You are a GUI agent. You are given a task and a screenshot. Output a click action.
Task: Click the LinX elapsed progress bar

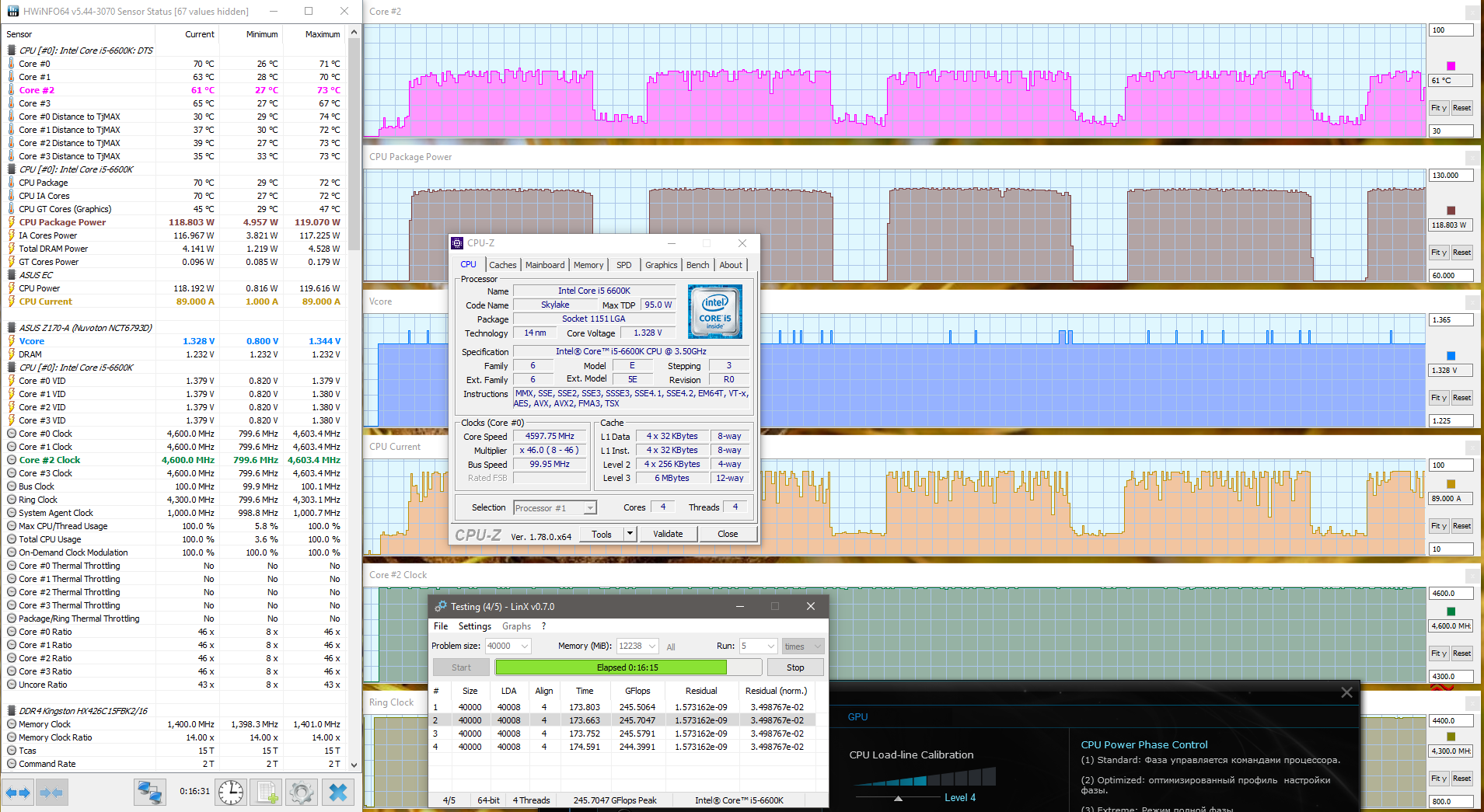tap(628, 667)
